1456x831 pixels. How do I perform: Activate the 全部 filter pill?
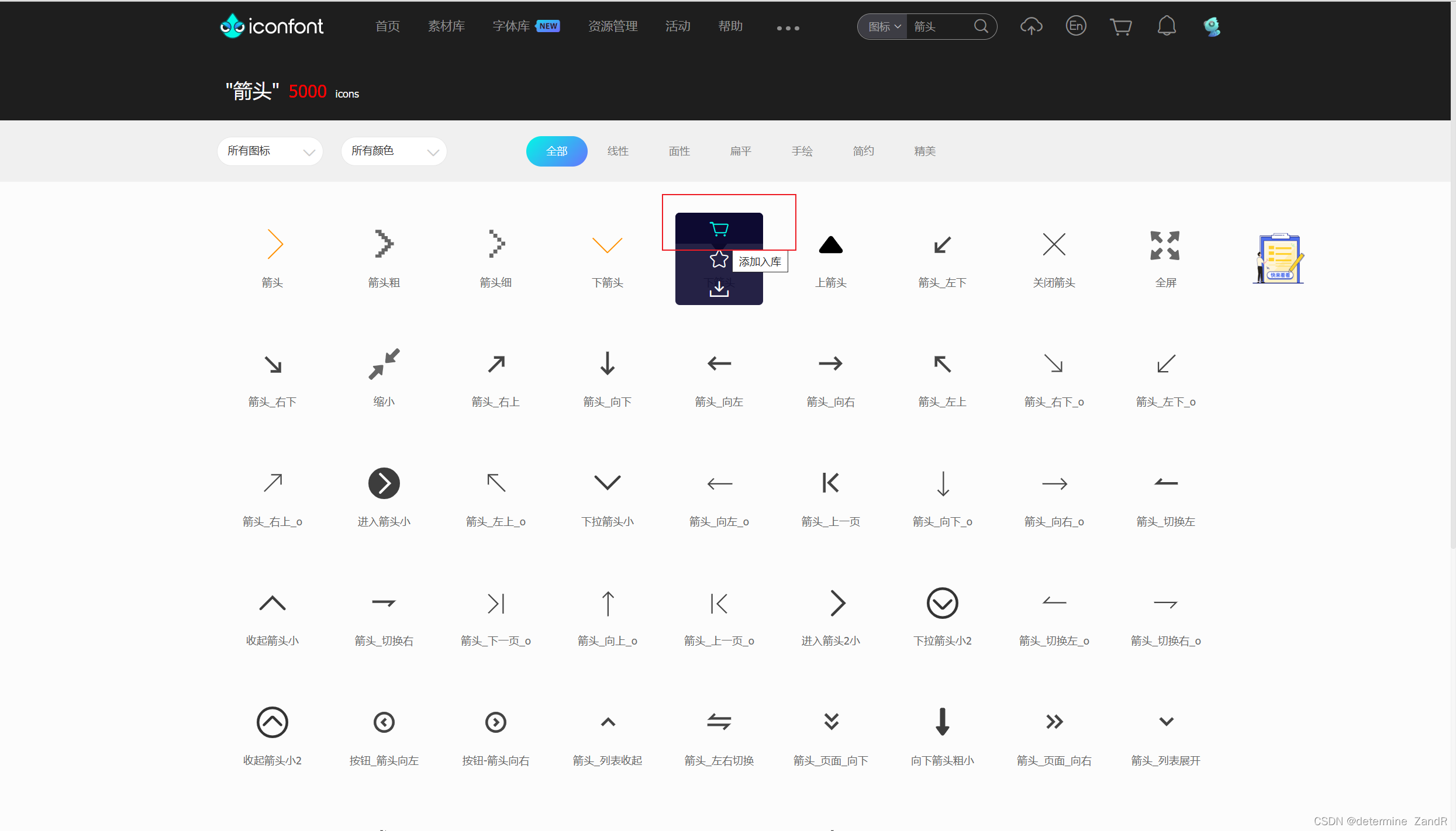click(556, 151)
